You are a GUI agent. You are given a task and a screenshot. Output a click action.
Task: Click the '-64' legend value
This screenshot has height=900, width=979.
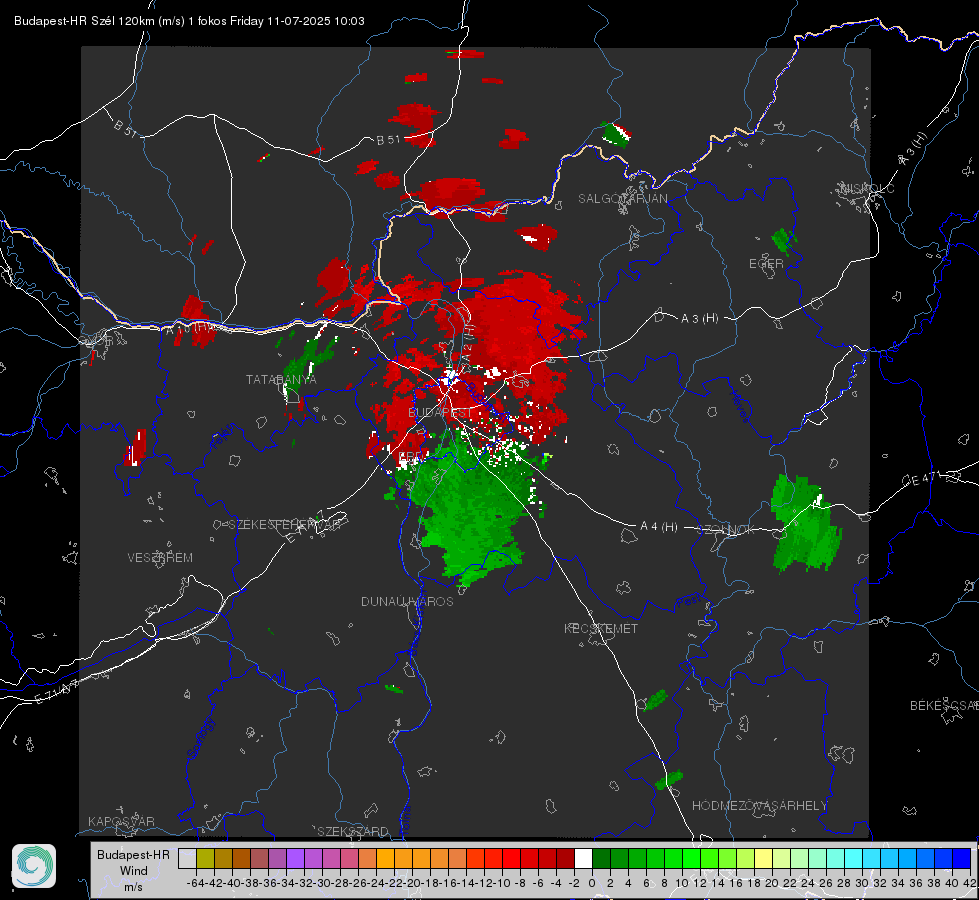pos(196,883)
